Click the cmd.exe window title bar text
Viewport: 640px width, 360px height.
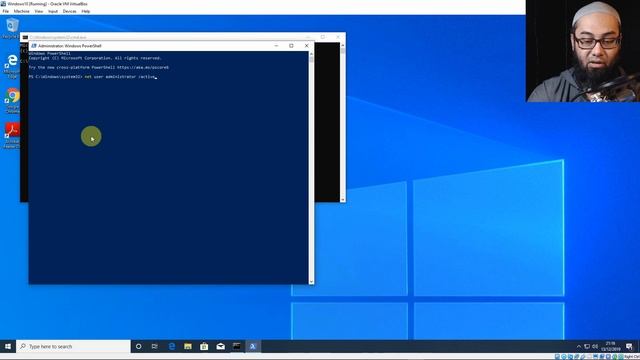(x=58, y=37)
